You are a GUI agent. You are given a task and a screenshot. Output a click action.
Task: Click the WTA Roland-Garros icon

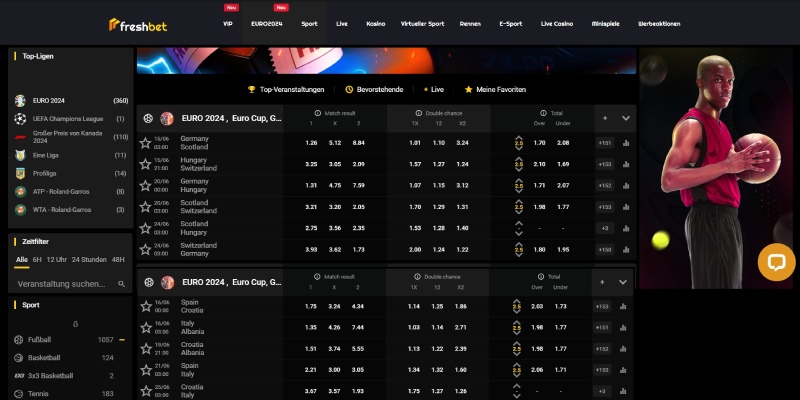tap(20, 210)
